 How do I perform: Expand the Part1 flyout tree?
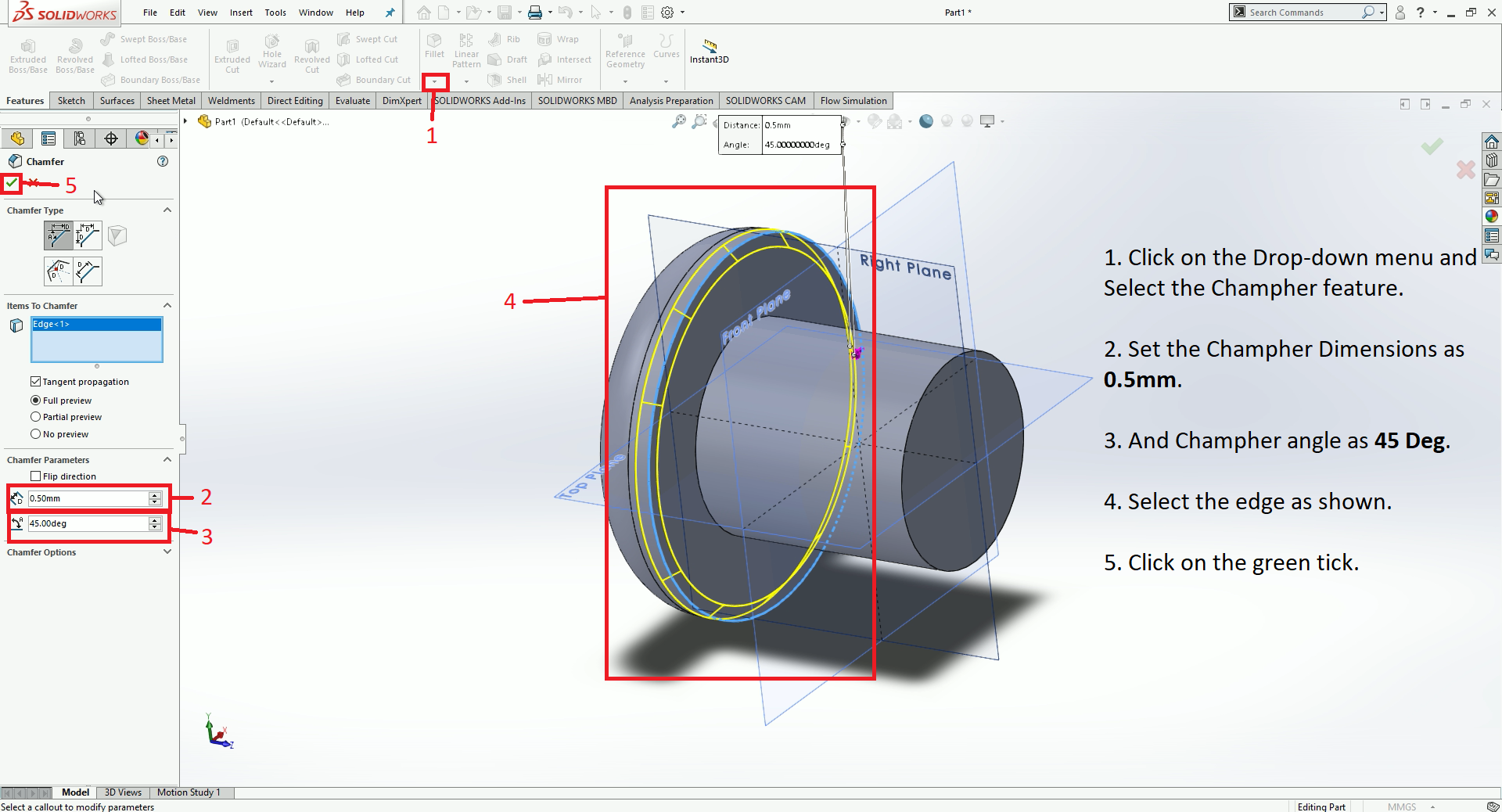pyautogui.click(x=185, y=121)
